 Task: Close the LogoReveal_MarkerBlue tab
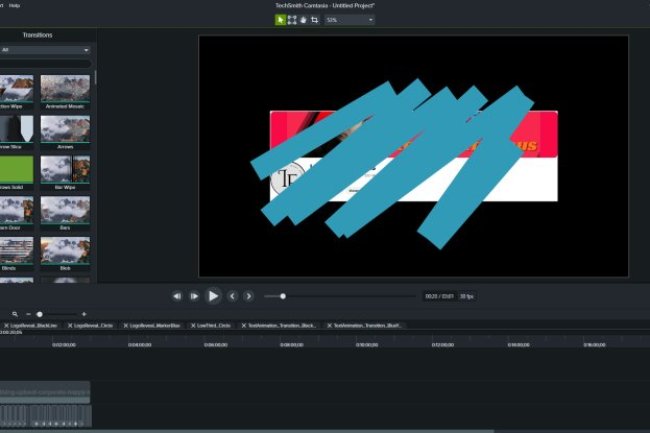124,325
